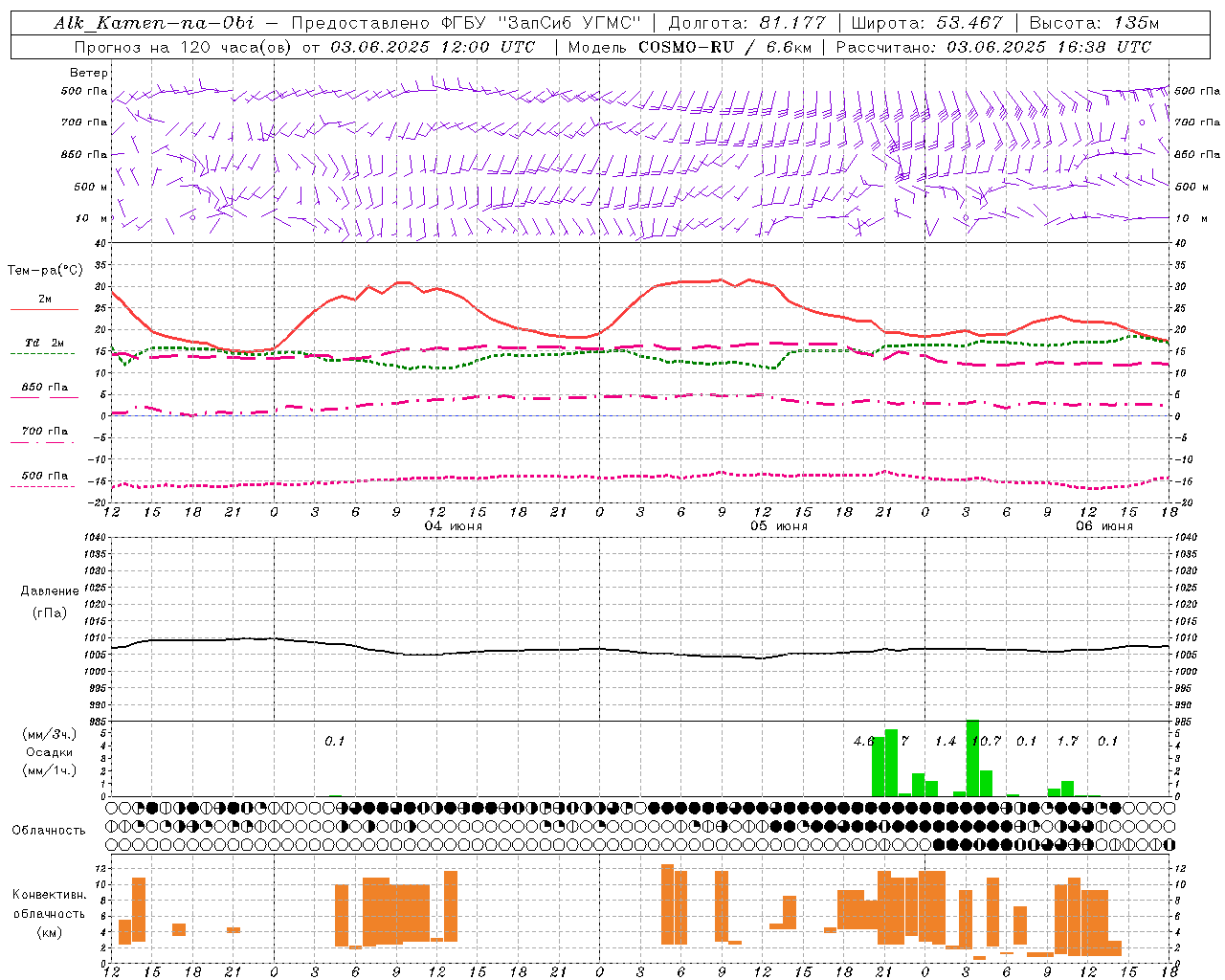The width and height of the screenshot is (1225, 980).
Task: Select the latitude value 53.467
Action: tap(969, 23)
